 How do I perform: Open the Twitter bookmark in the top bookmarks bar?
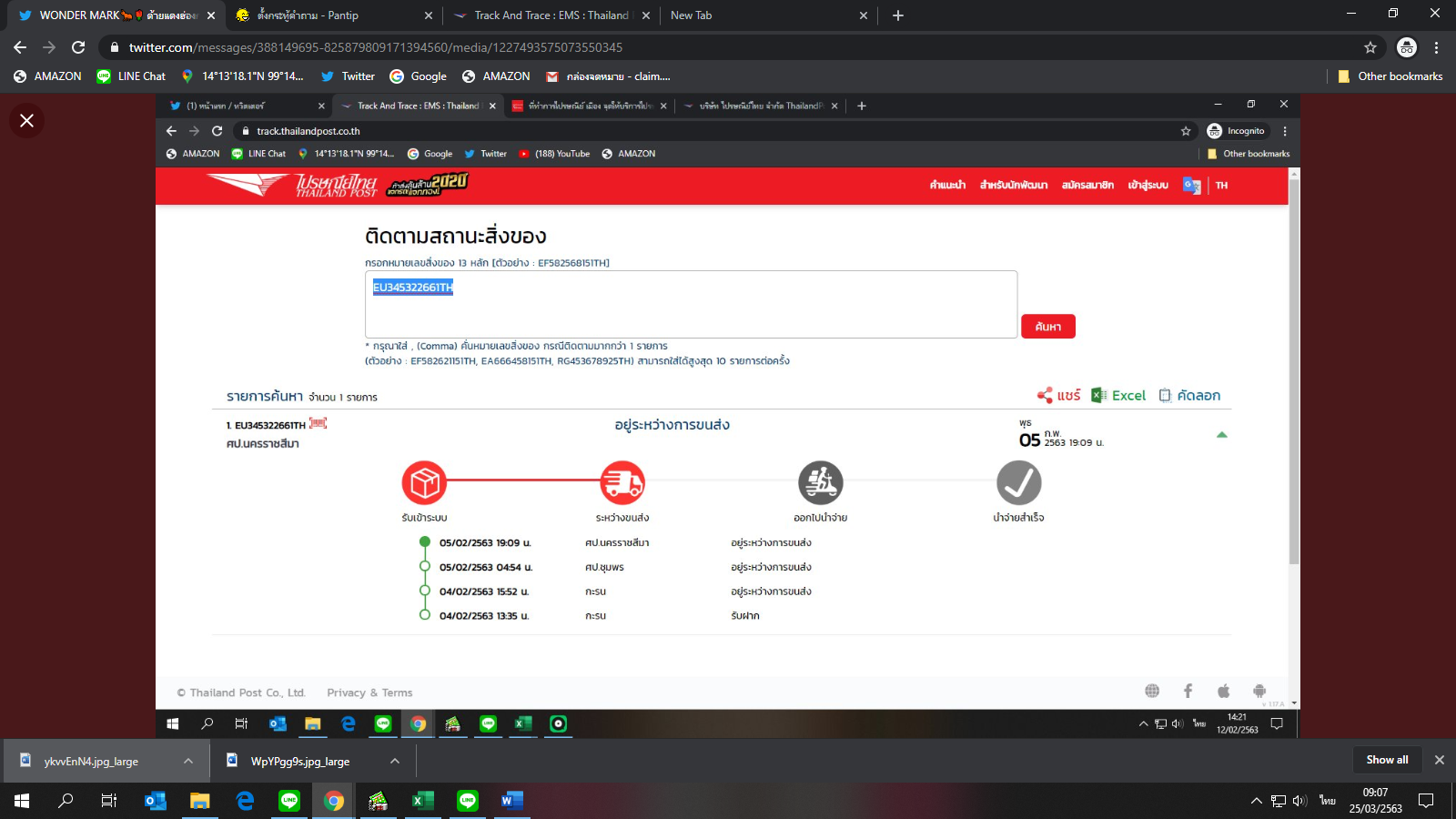(x=348, y=76)
